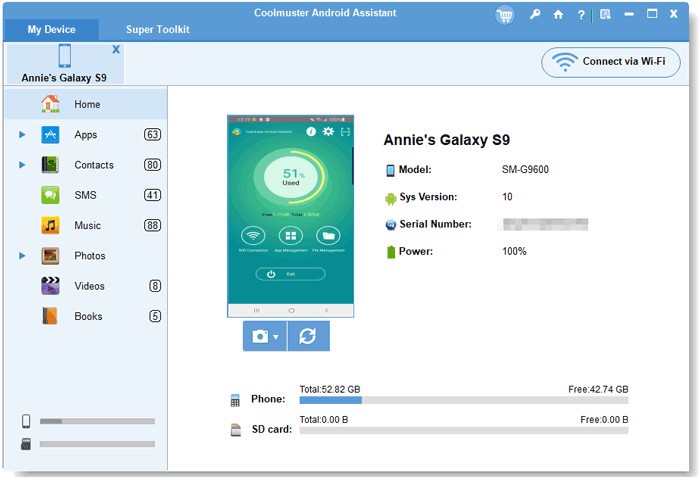Open the shopping cart purchase icon
This screenshot has width=700, height=477.
[505, 16]
